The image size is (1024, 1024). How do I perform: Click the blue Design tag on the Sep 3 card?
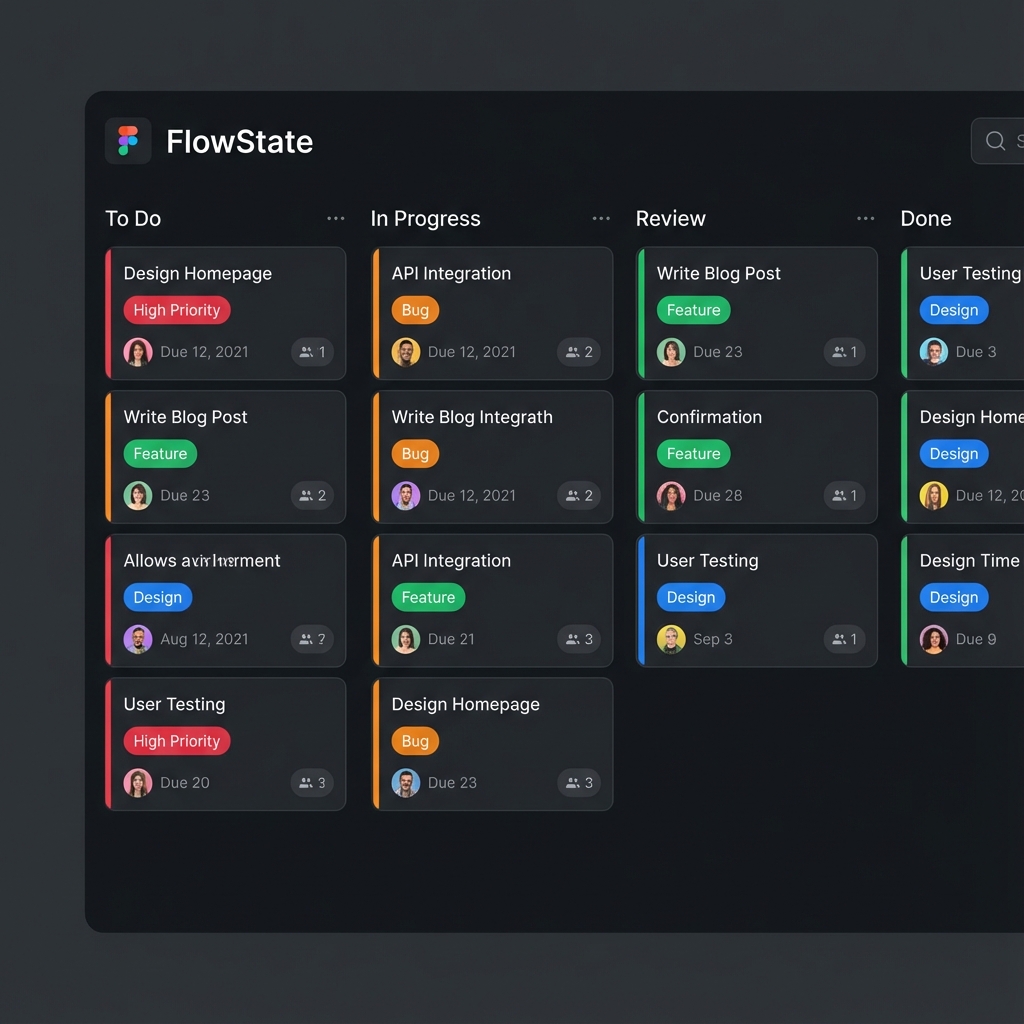pyautogui.click(x=690, y=598)
